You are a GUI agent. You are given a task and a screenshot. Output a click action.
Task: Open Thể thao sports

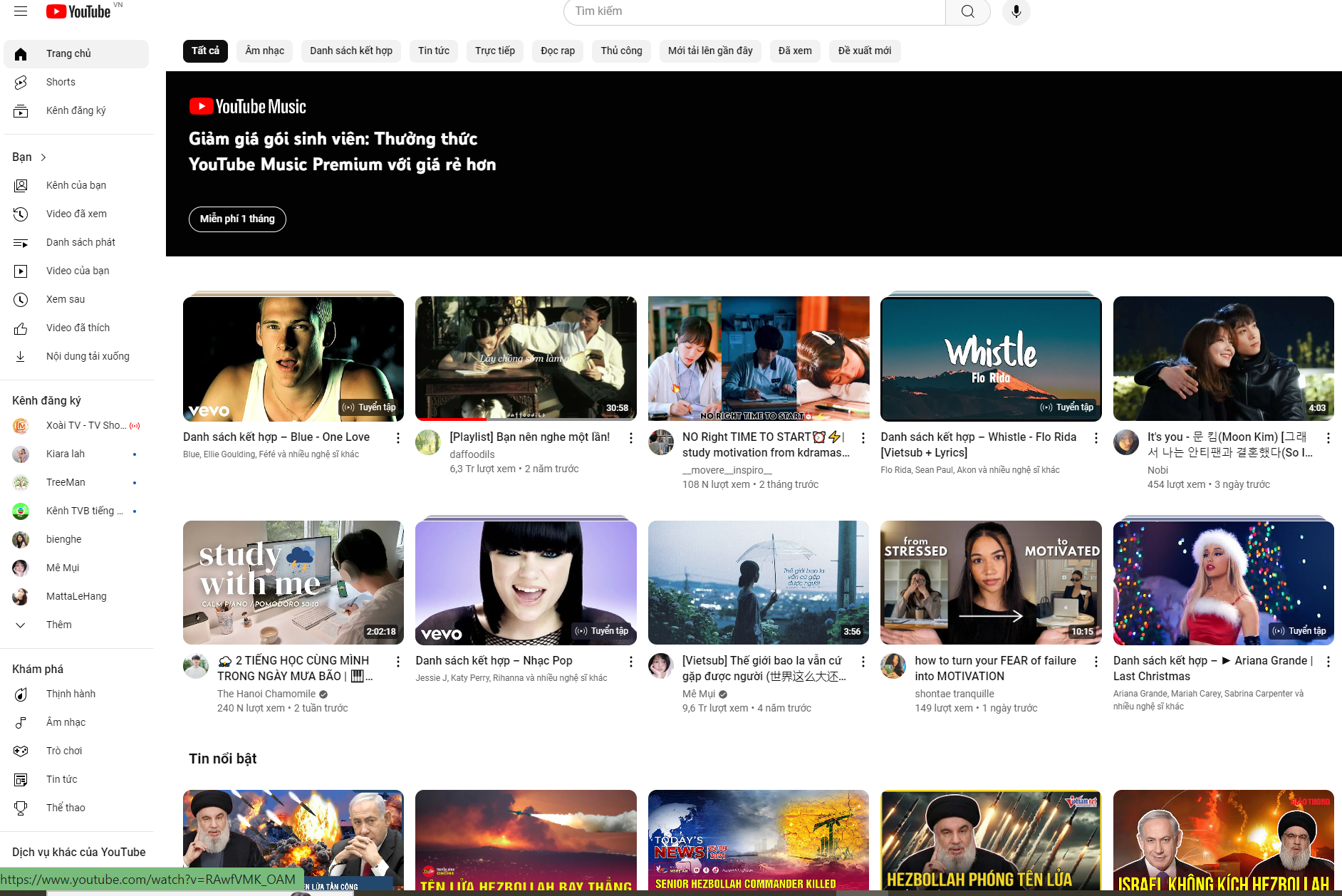point(76,808)
